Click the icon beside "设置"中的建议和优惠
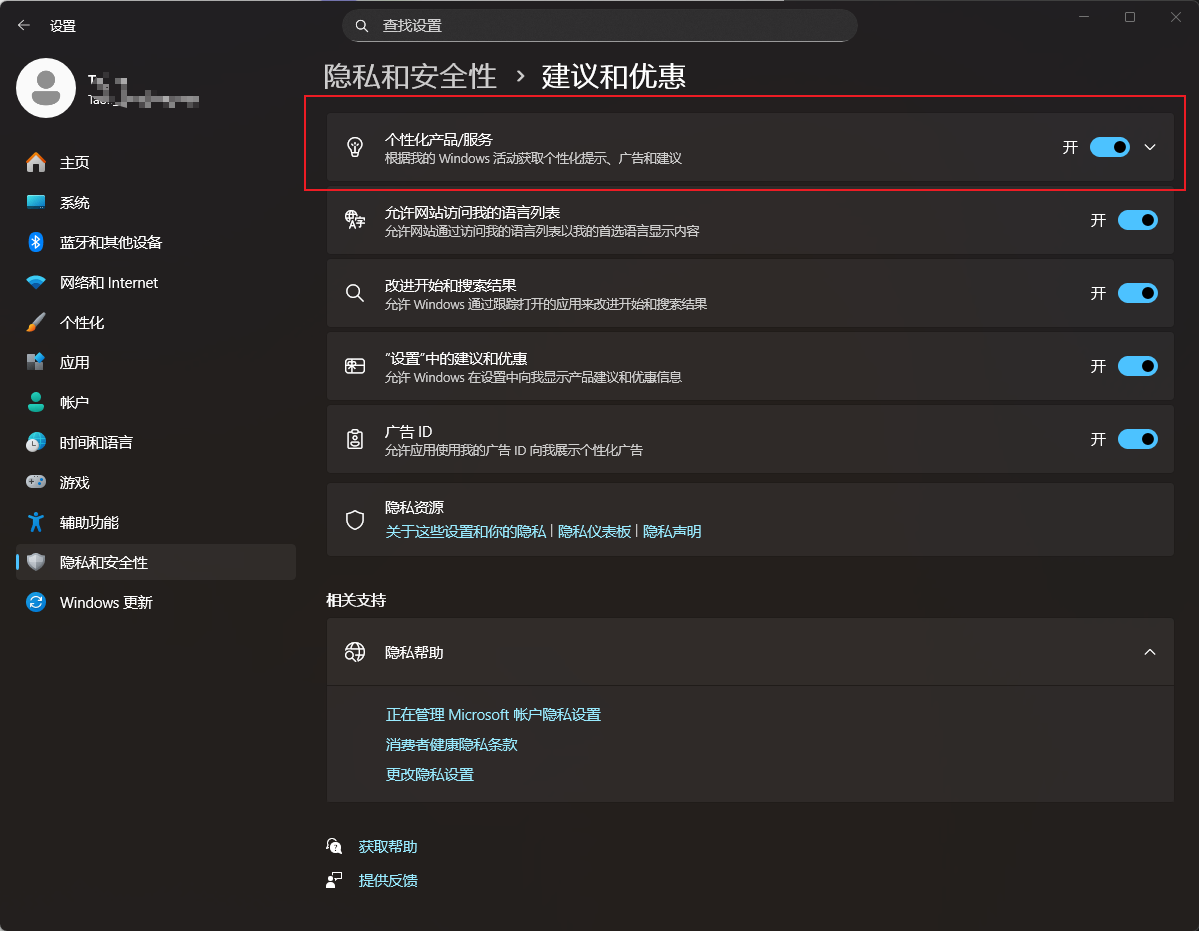Screen dimensions: 1199x931 click(x=355, y=366)
